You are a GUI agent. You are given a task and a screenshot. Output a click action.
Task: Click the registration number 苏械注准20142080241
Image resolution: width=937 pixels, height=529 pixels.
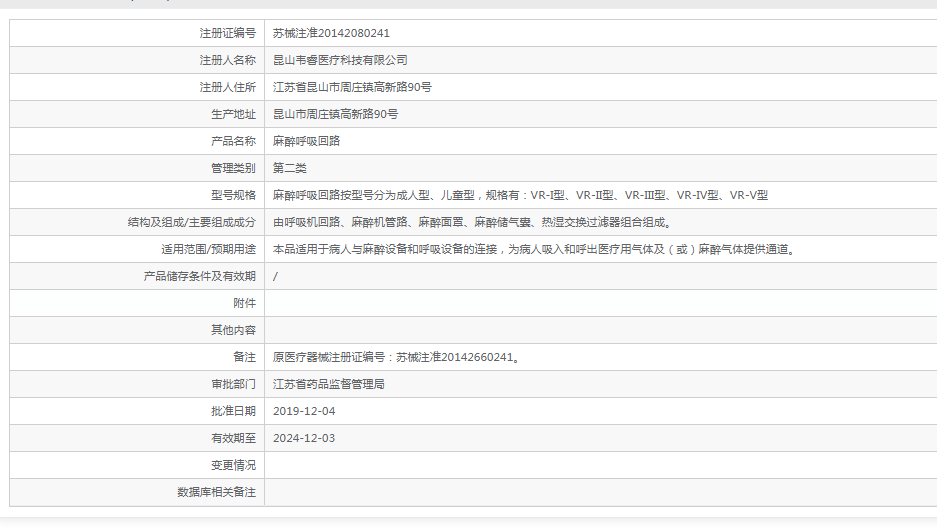click(x=331, y=33)
